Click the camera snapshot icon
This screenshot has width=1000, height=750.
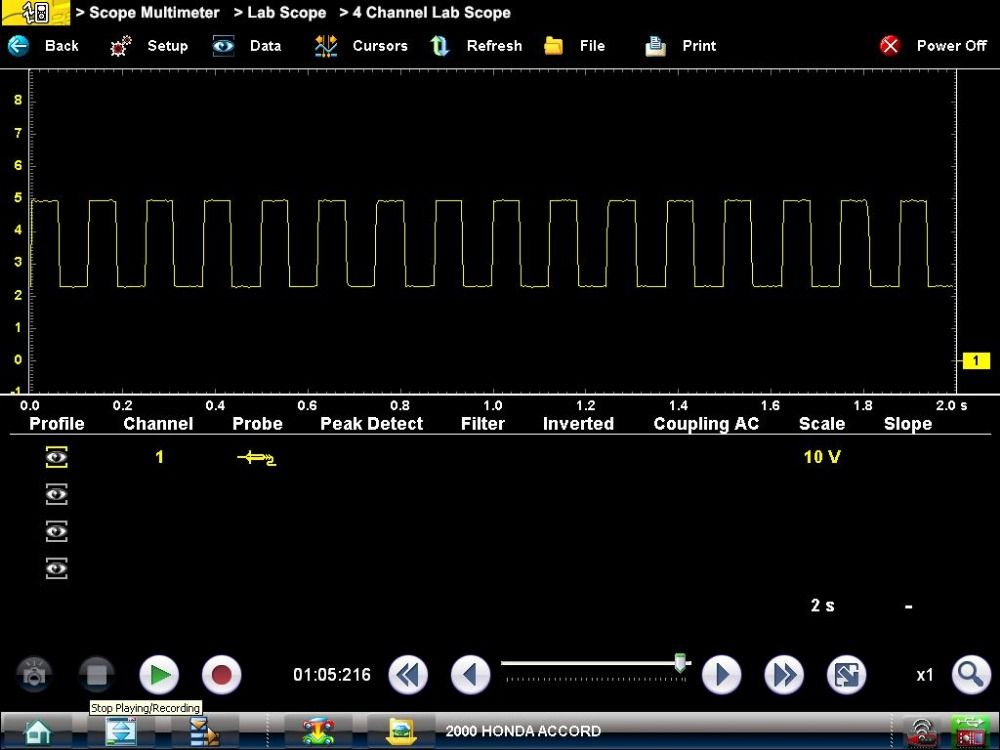click(x=35, y=676)
